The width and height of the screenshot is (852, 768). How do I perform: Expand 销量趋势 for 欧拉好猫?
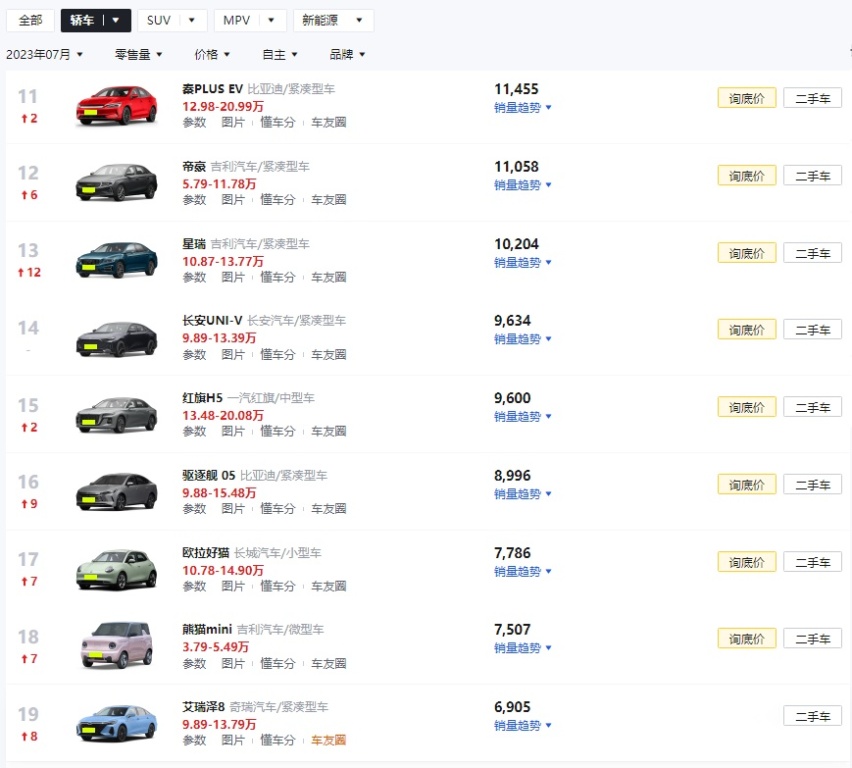point(523,571)
